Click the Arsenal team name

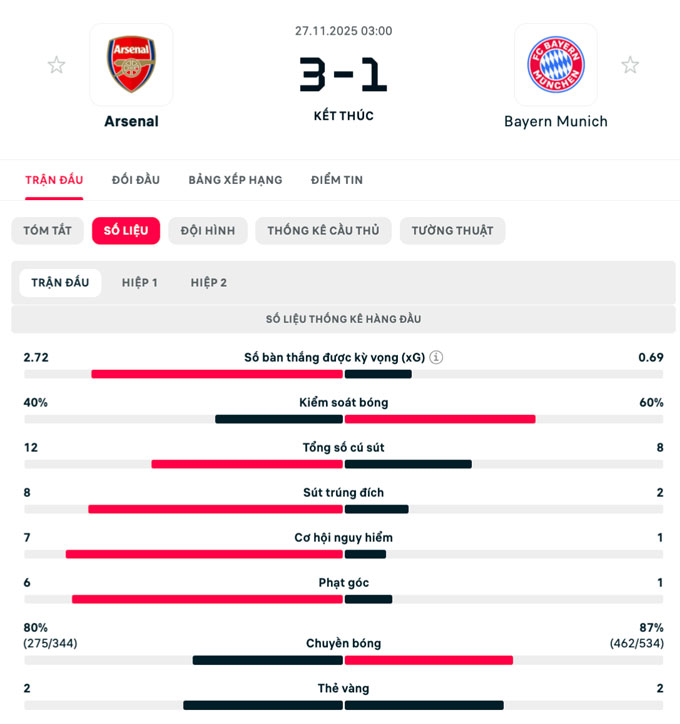click(x=131, y=121)
